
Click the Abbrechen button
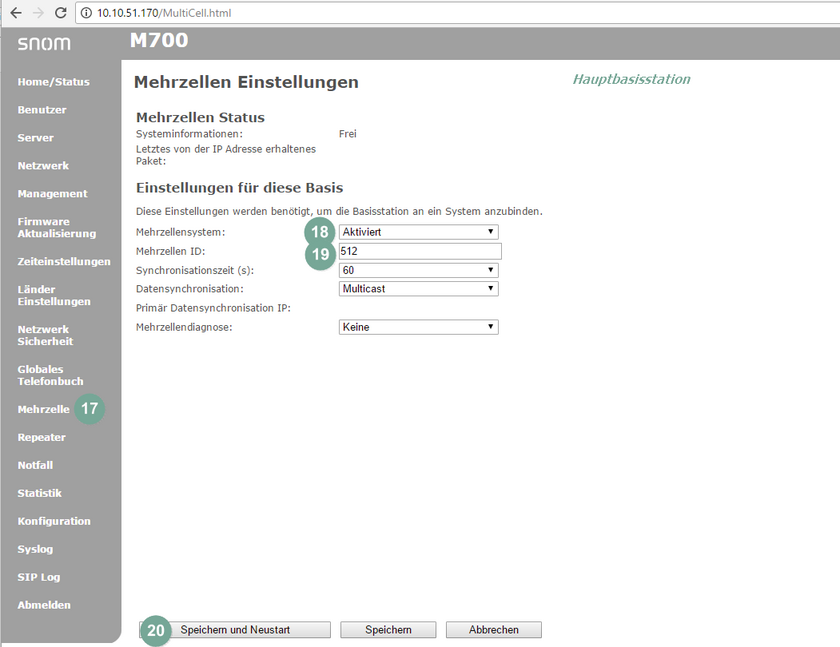[x=493, y=629]
